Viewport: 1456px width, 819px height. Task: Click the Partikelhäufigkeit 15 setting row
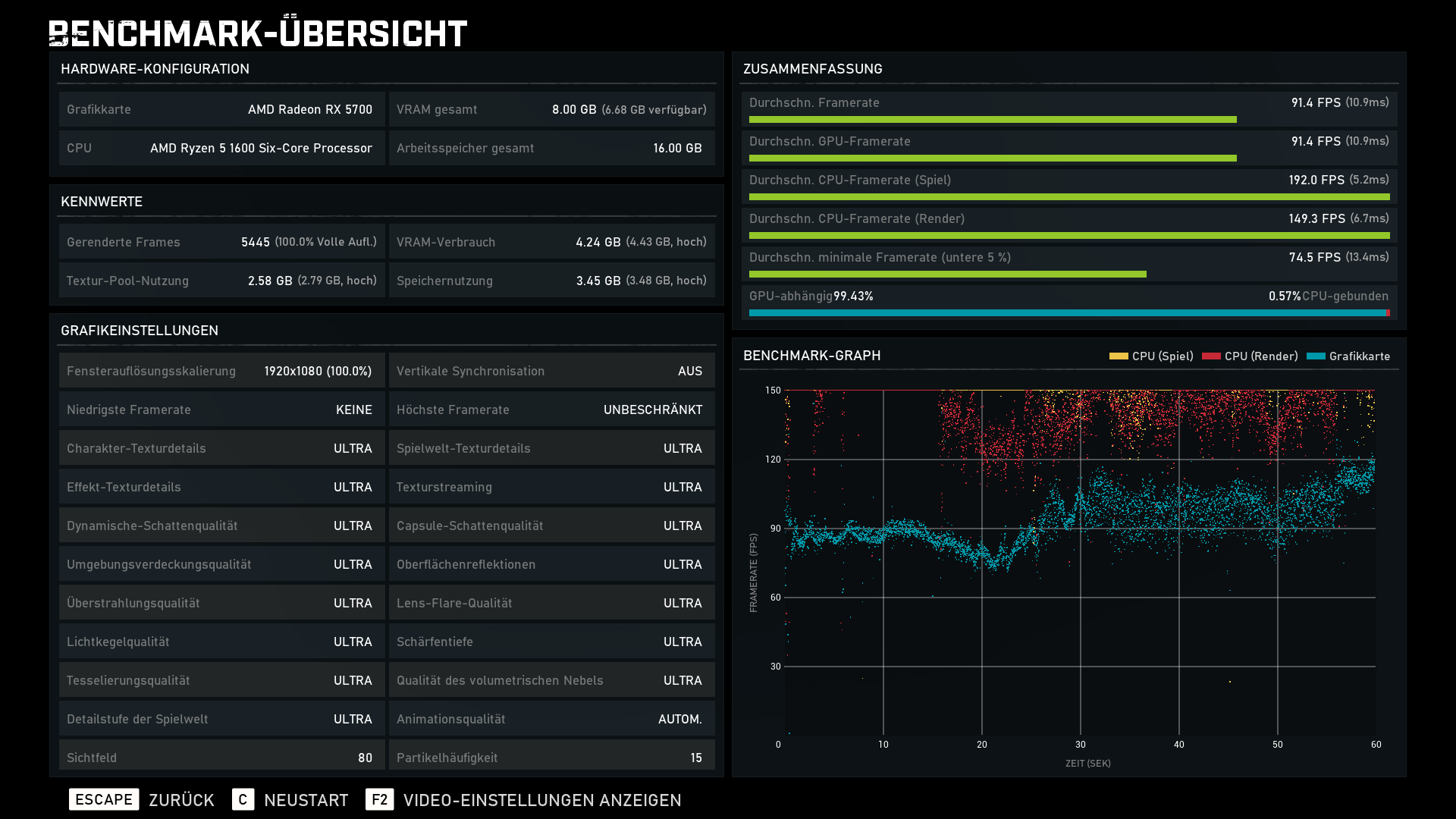551,757
